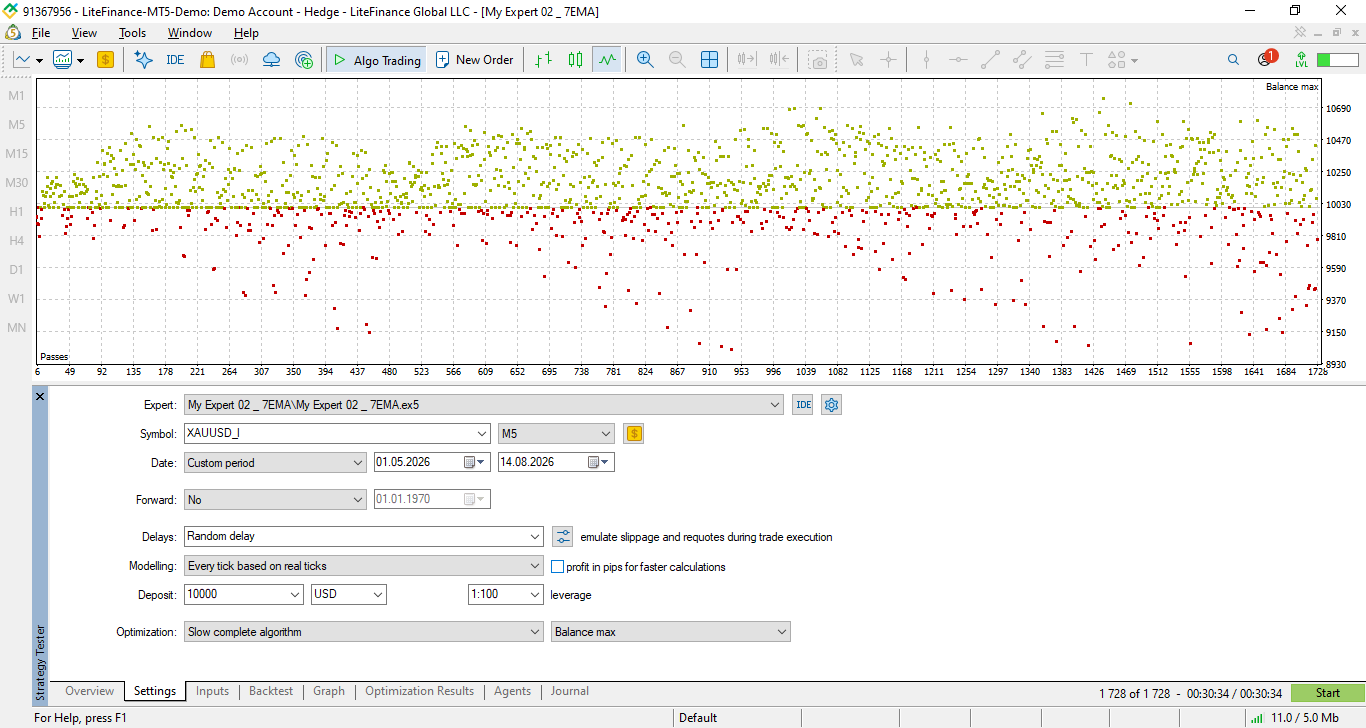Screen dimensions: 1366x728
Task: Click IDE button next to Expert field
Action: [x=802, y=405]
